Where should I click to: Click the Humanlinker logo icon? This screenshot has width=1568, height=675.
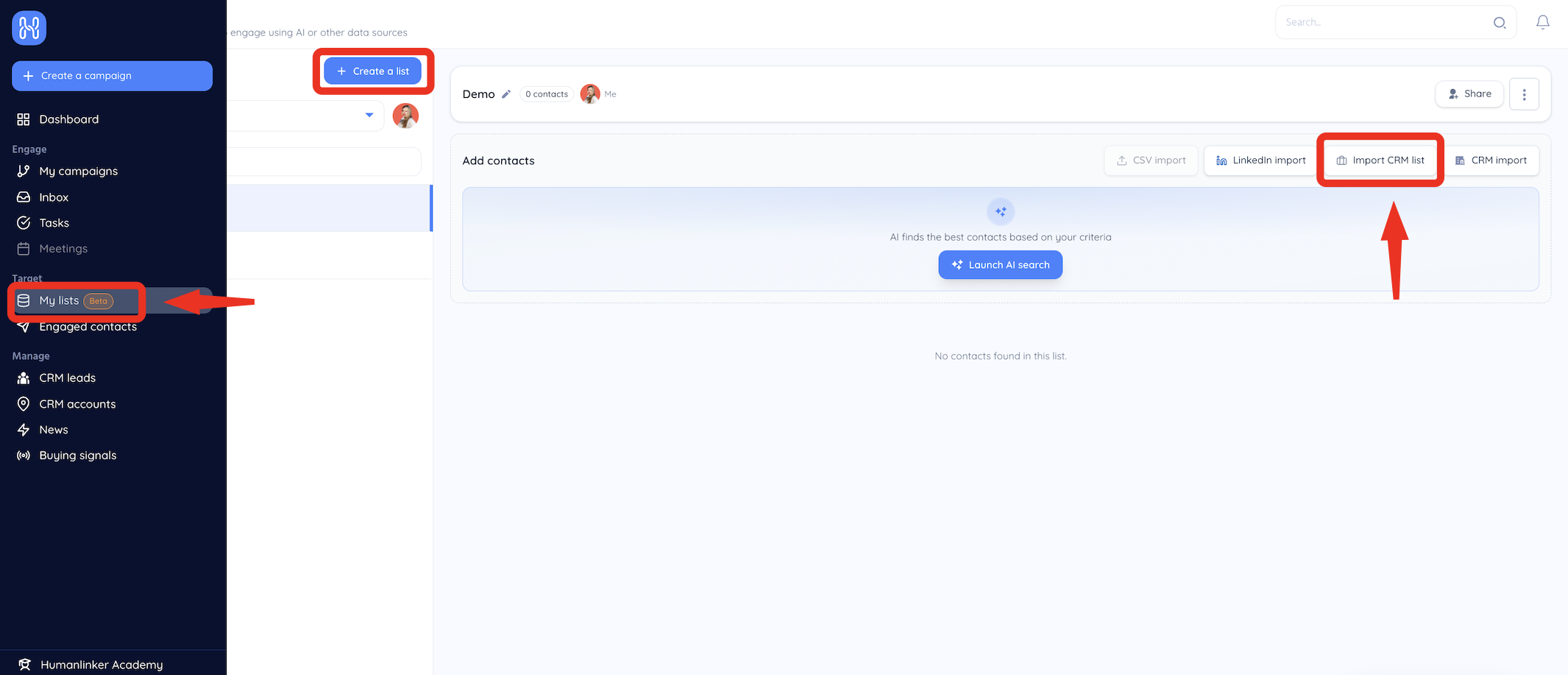click(x=29, y=28)
